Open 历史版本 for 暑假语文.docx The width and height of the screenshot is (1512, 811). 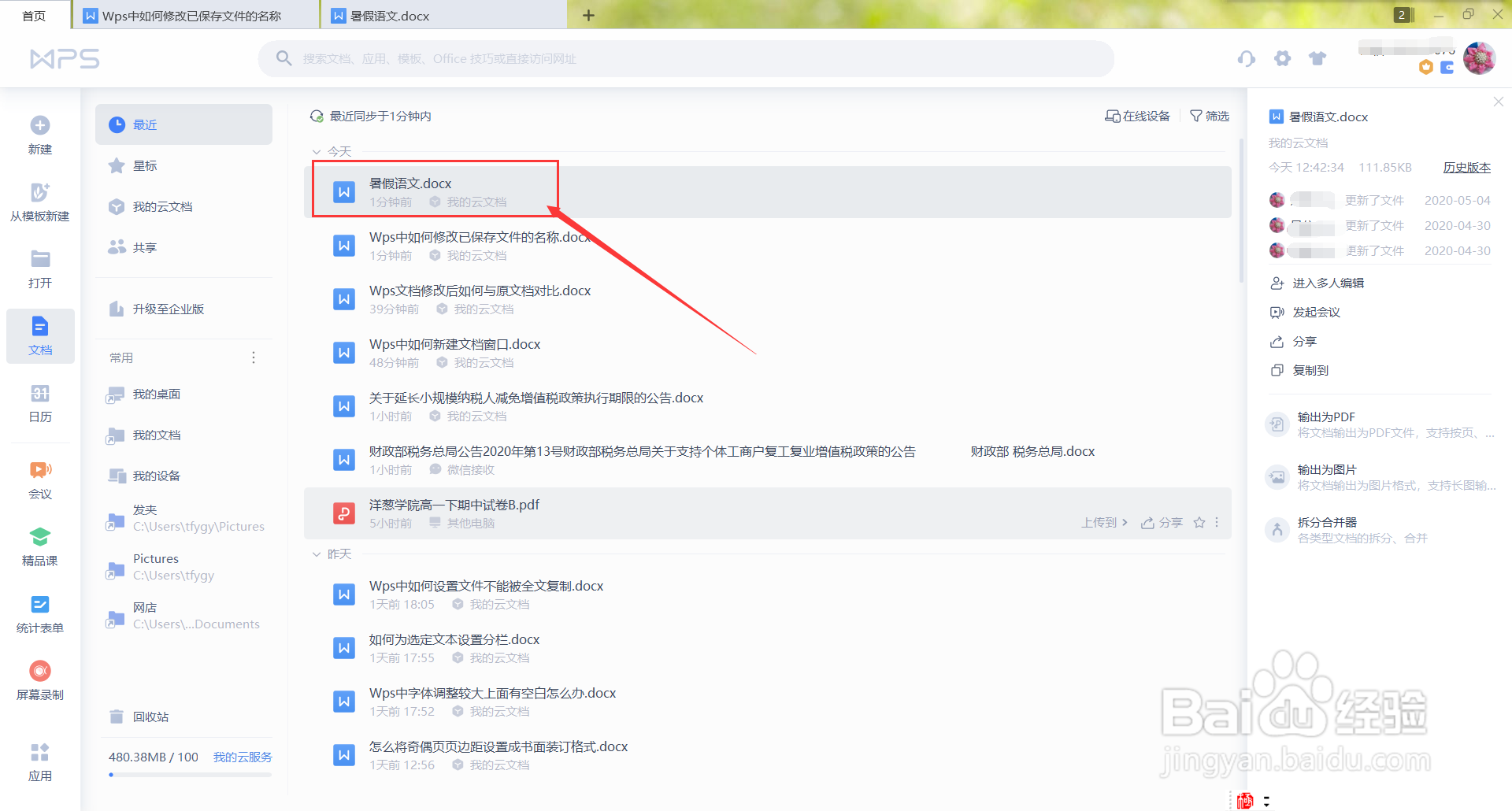click(x=1466, y=167)
